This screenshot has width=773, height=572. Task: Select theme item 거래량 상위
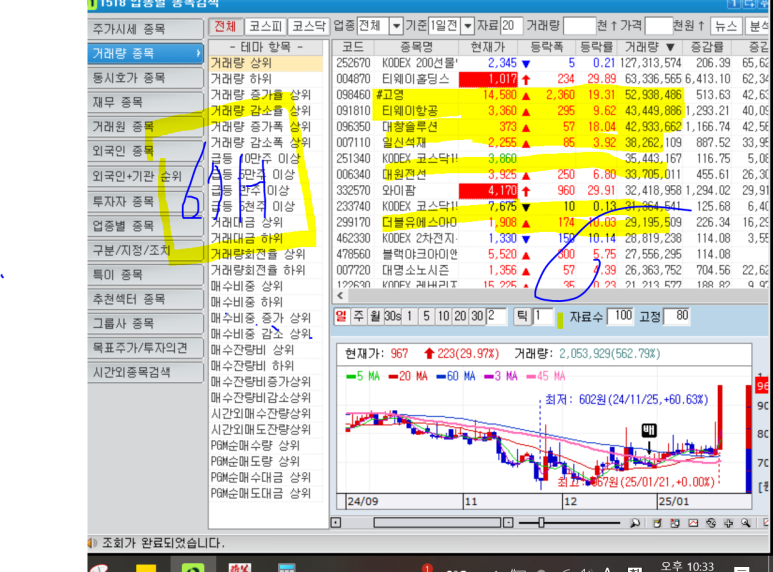point(266,63)
